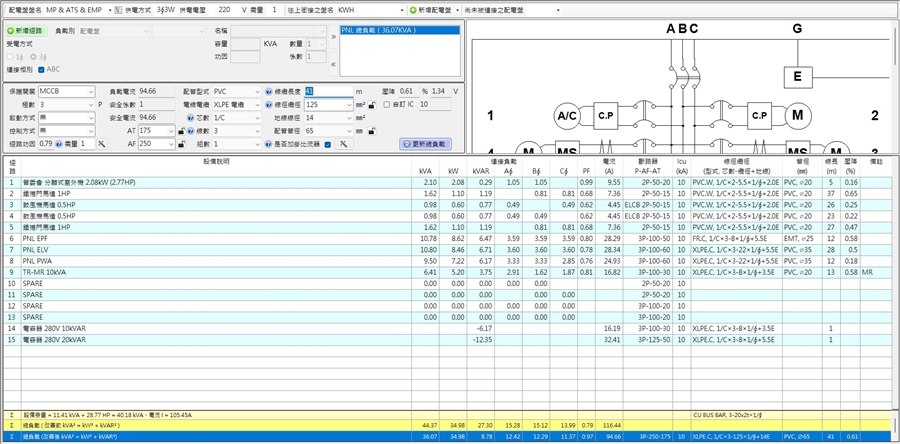Toggle the lock icon next to AF field
Image resolution: width=900 pixels, height=444 pixels.
pos(180,144)
